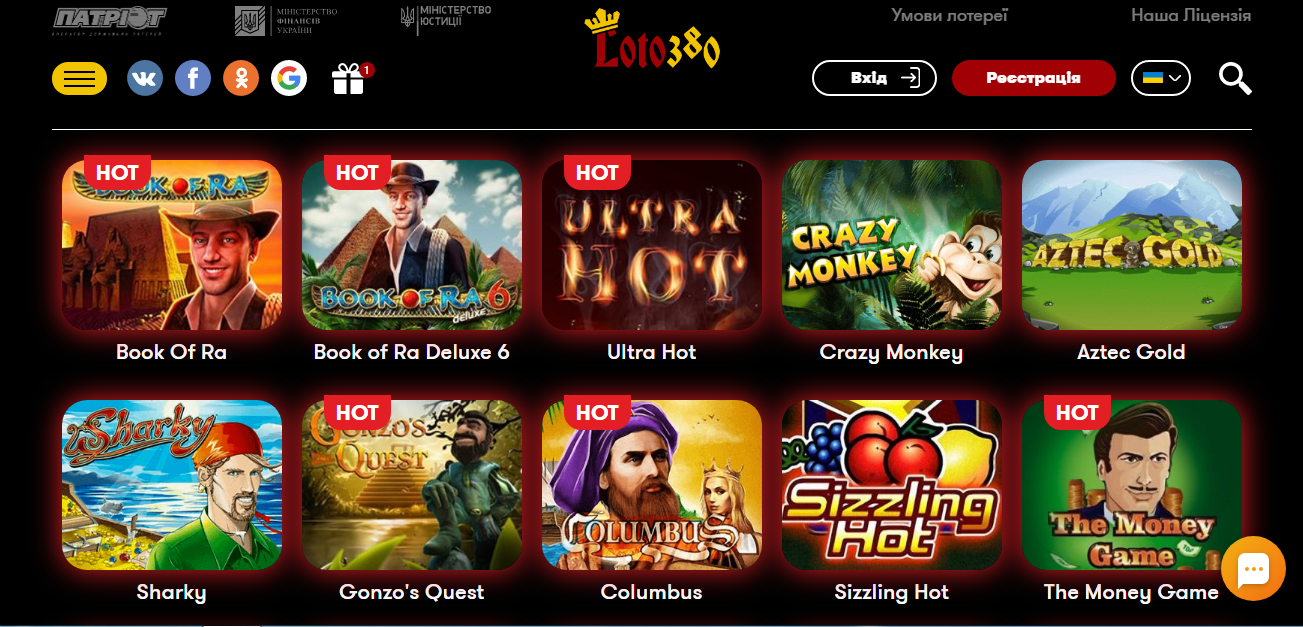Launch the Ultra Hot game thumbnail
Image resolution: width=1303 pixels, height=627 pixels.
[652, 245]
